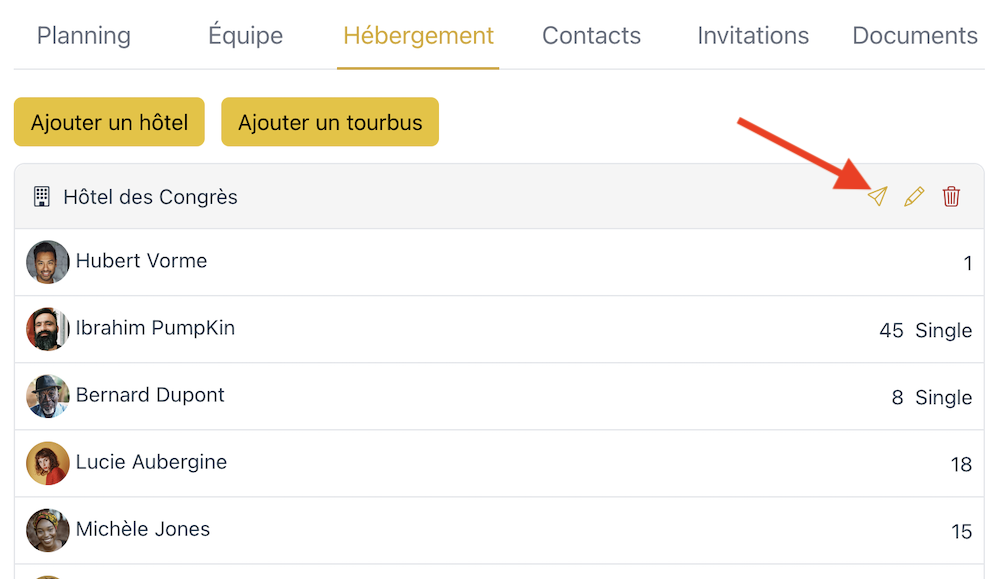1000x579 pixels.
Task: Send the Hôtel des Congrès details via the paper plane icon
Action: 878,196
